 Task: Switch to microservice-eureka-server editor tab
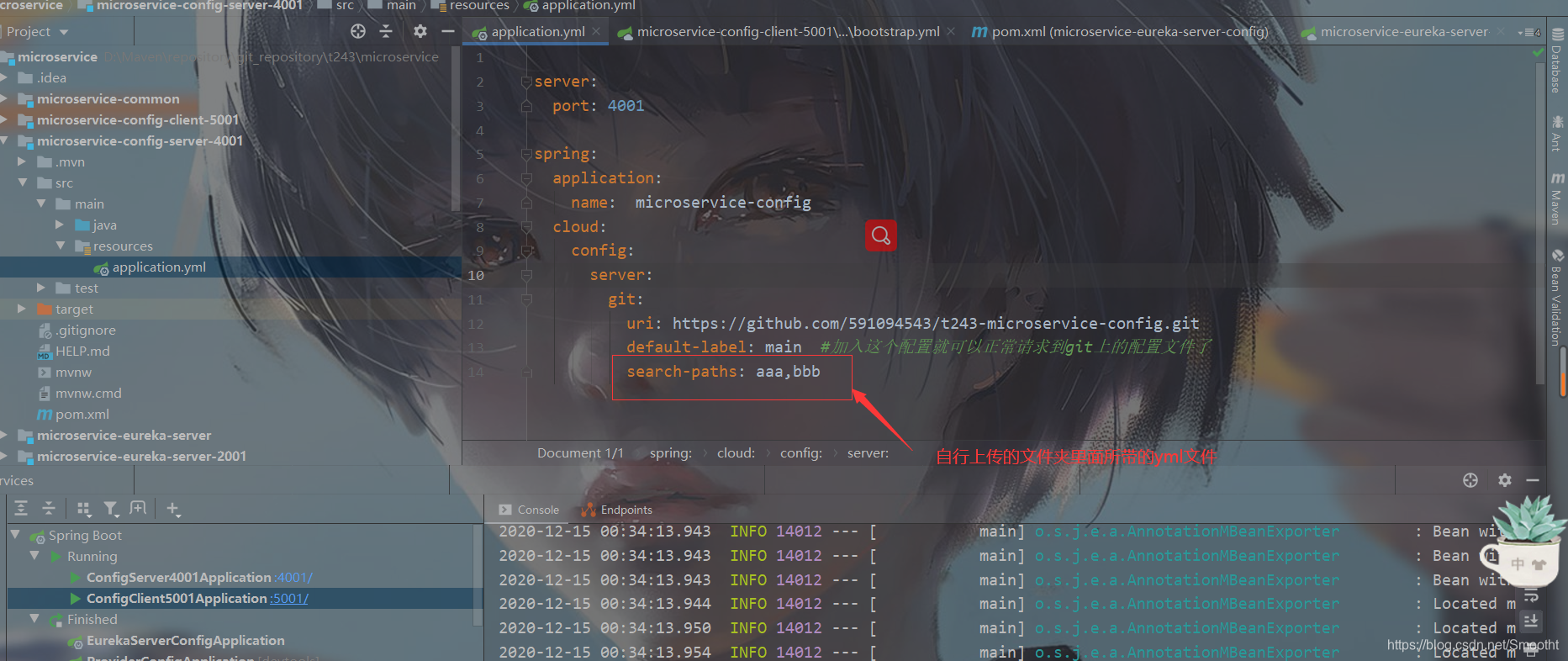1404,32
